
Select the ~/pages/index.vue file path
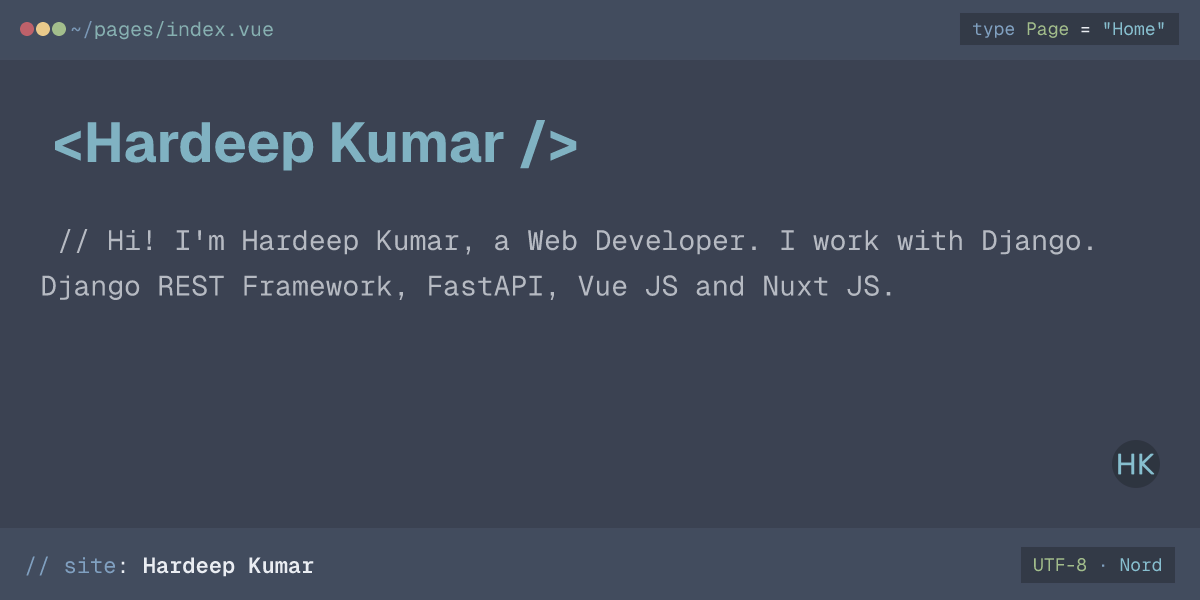click(x=172, y=30)
